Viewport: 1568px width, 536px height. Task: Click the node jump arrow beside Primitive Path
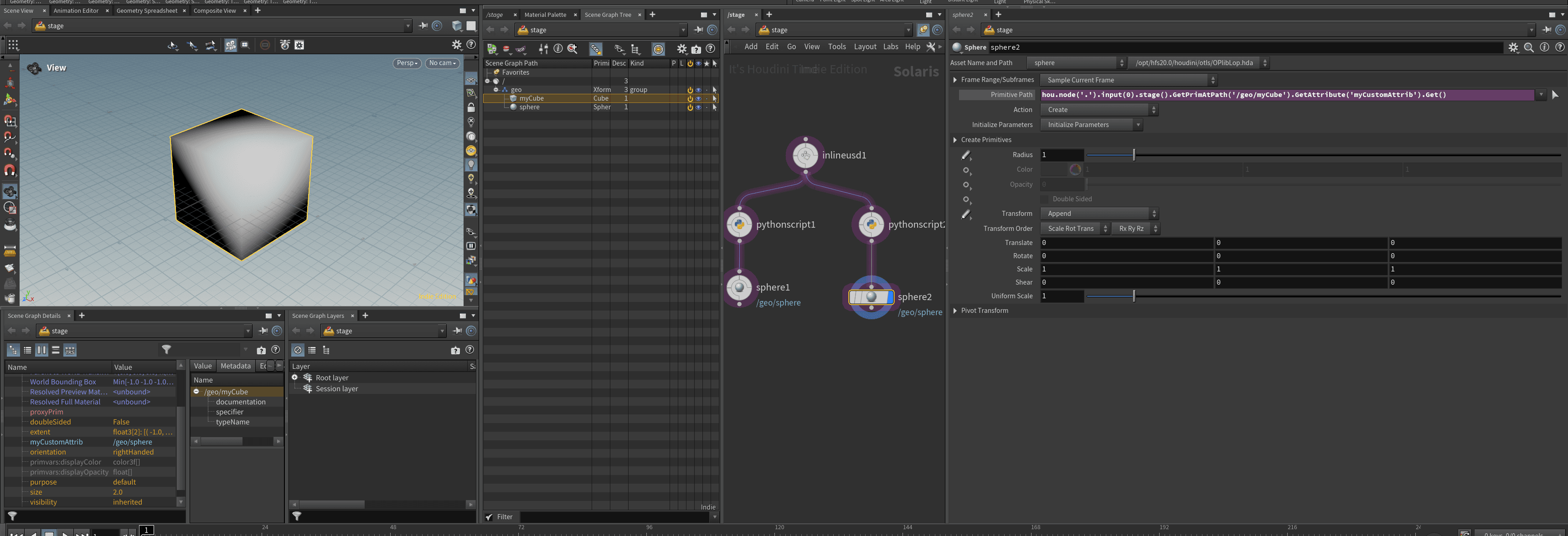coord(1555,95)
